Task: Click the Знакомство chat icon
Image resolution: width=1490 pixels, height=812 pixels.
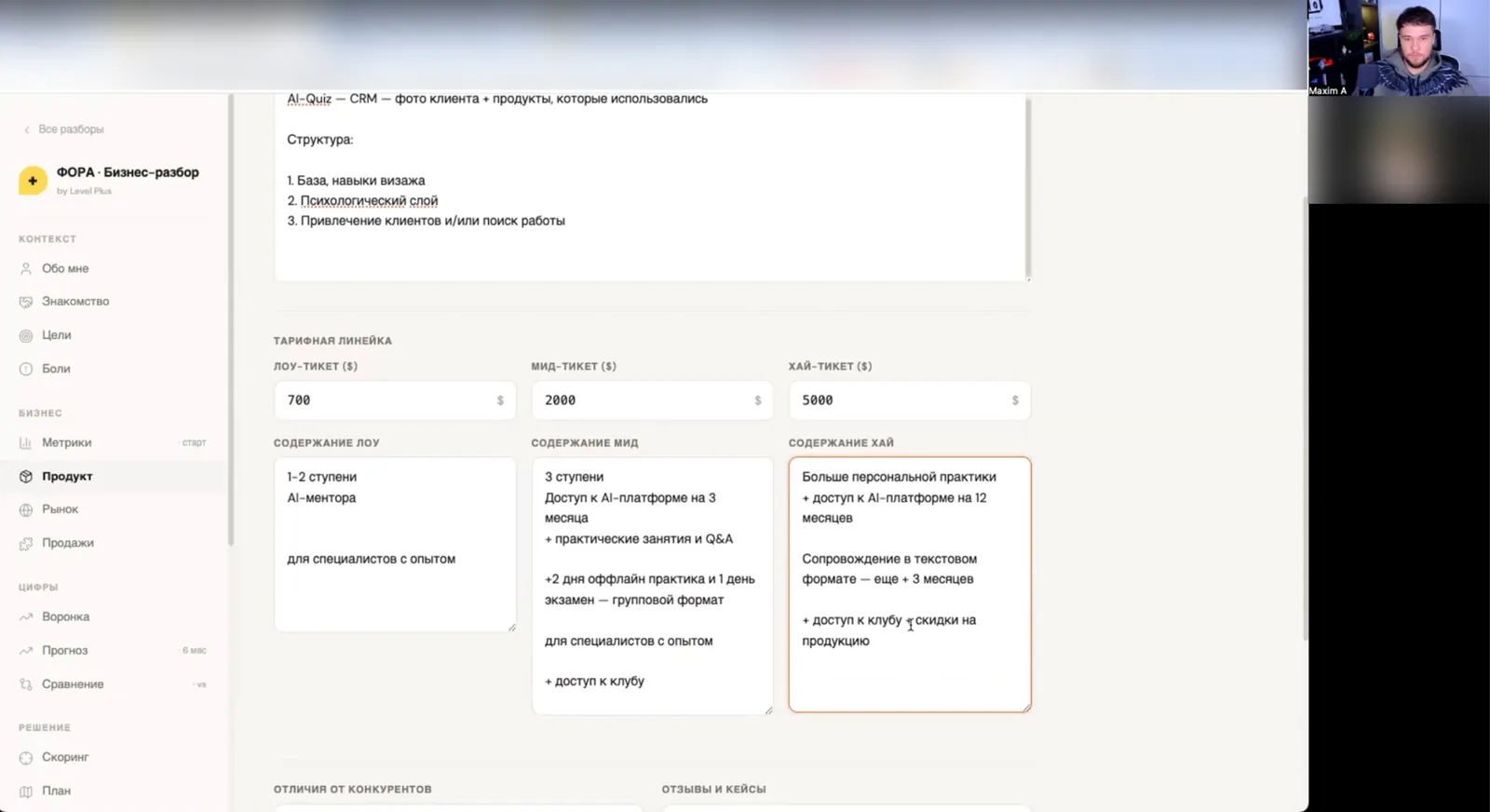Action: point(26,302)
